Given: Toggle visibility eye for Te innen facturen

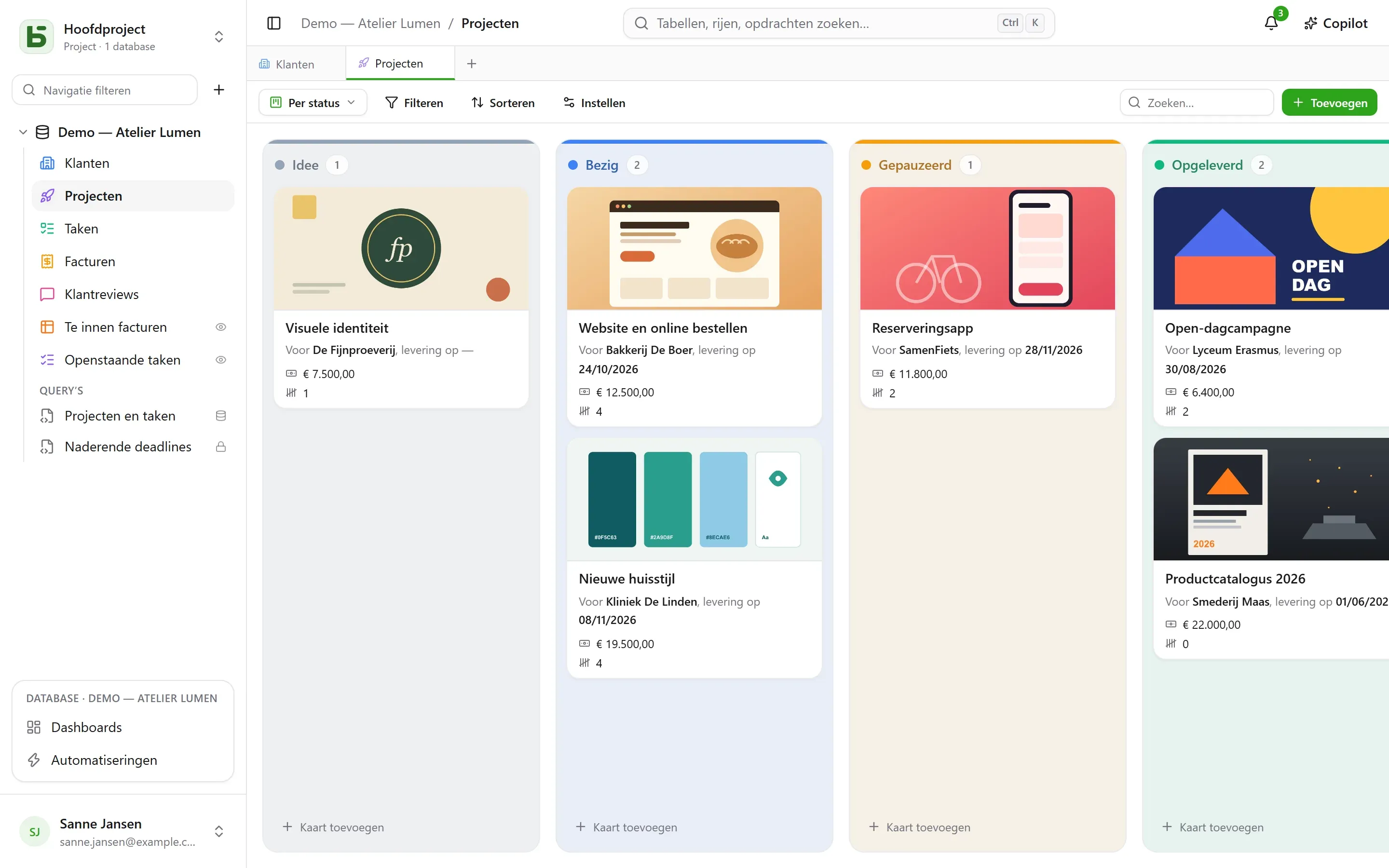Looking at the screenshot, I should pos(220,326).
